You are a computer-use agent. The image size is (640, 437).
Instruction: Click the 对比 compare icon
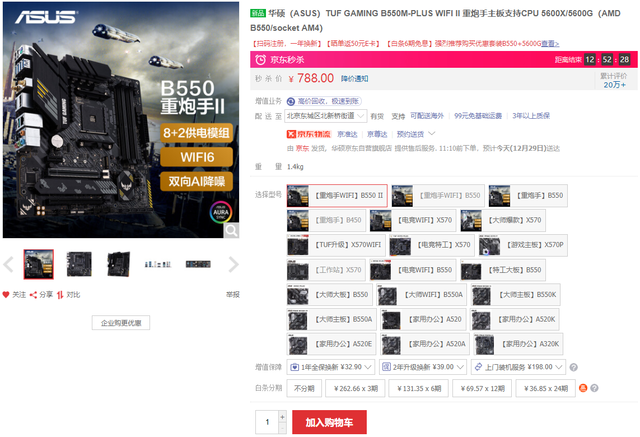point(60,295)
